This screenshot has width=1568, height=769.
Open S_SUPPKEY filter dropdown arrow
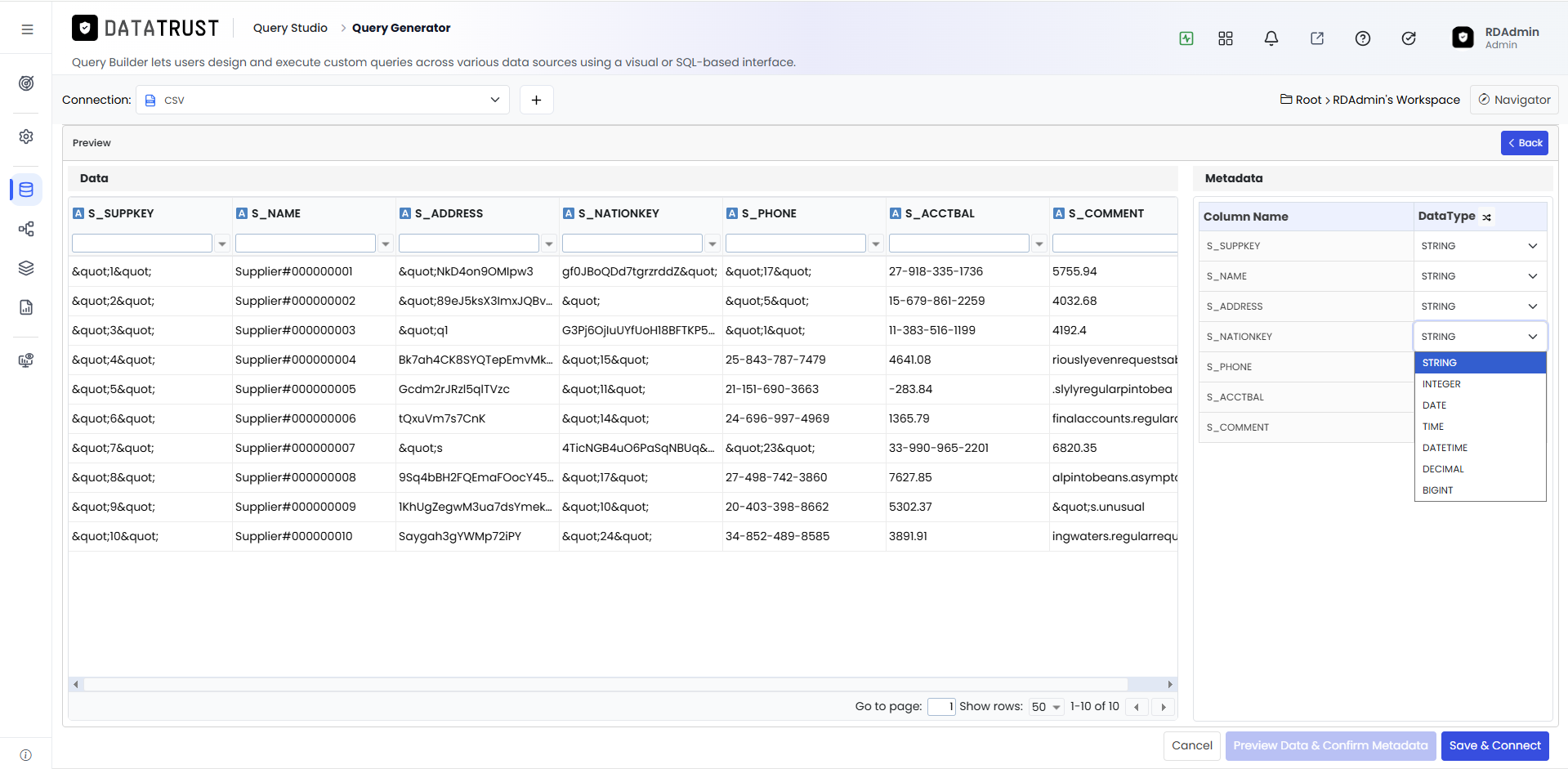pos(222,244)
